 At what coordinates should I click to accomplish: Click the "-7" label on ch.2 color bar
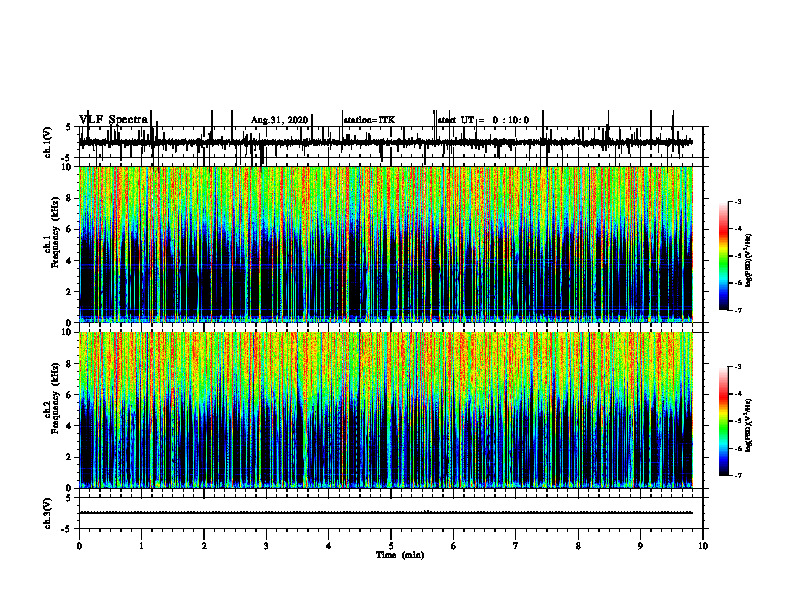[738, 475]
